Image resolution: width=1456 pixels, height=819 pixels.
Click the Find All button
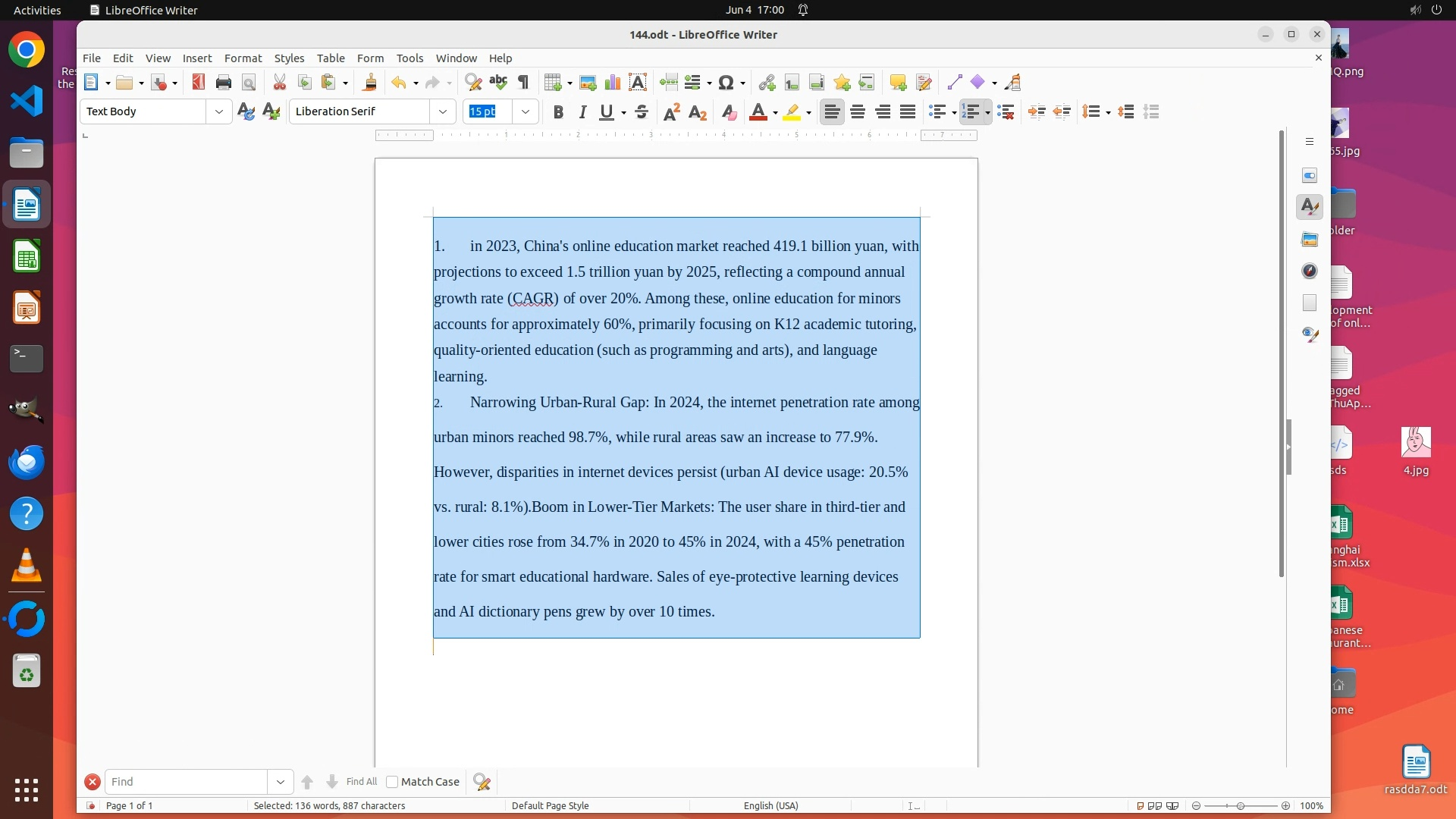361,782
